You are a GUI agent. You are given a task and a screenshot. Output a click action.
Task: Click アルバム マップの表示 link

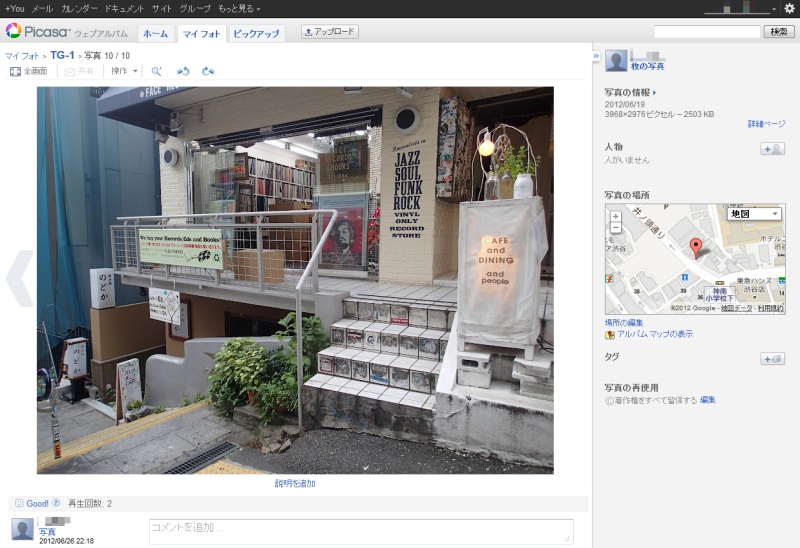pyautogui.click(x=655, y=334)
